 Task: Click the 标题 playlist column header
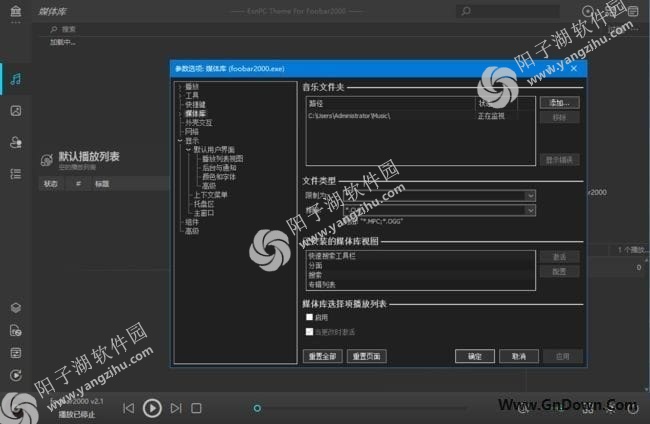point(102,184)
